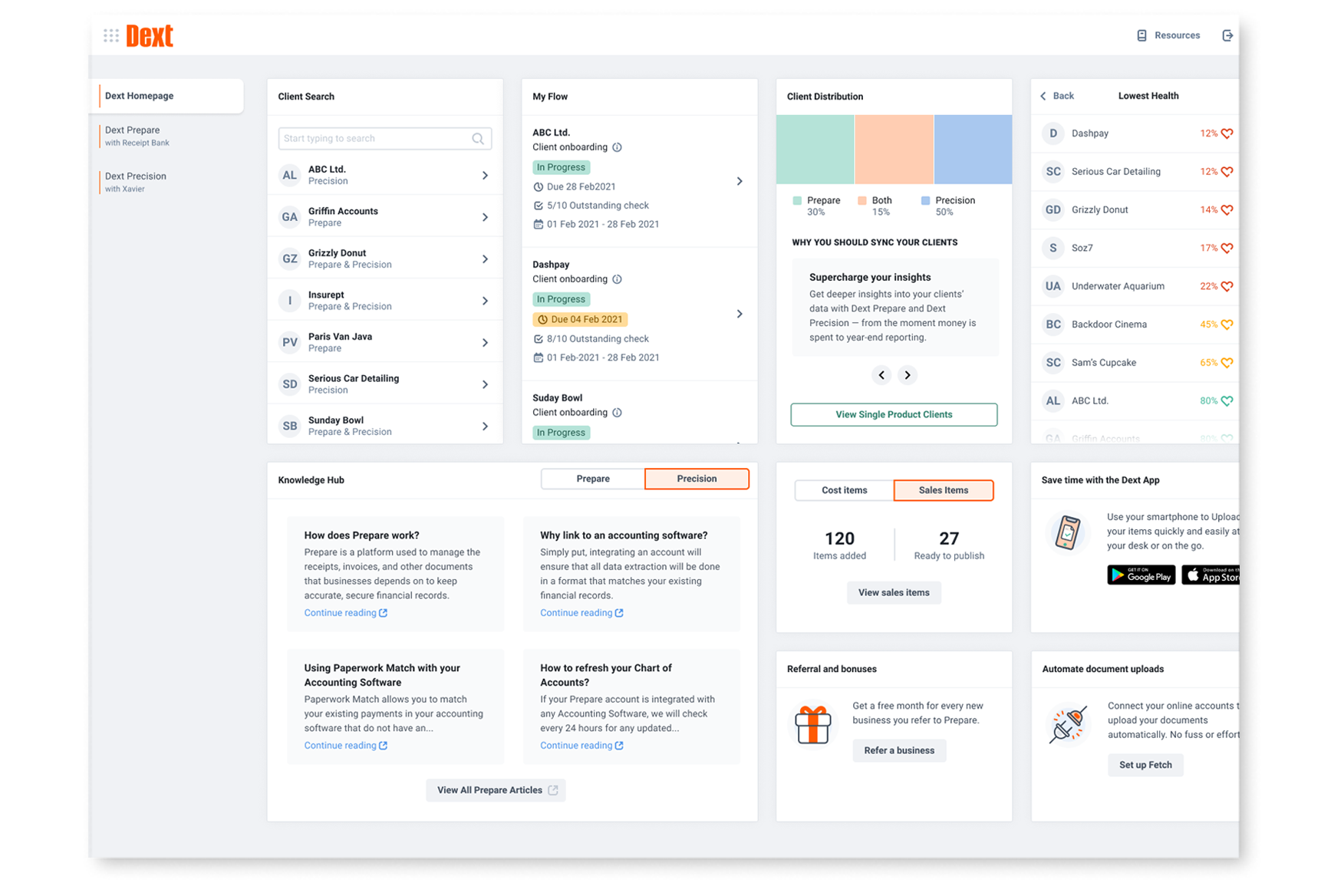Click the plug icon in Automate document uploads

click(1068, 724)
